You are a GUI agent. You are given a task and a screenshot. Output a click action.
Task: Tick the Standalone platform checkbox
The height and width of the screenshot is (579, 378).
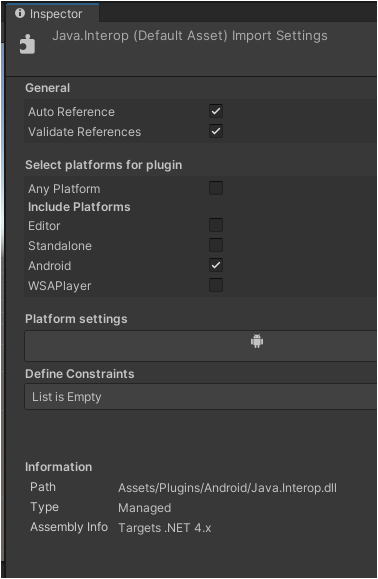pos(216,245)
